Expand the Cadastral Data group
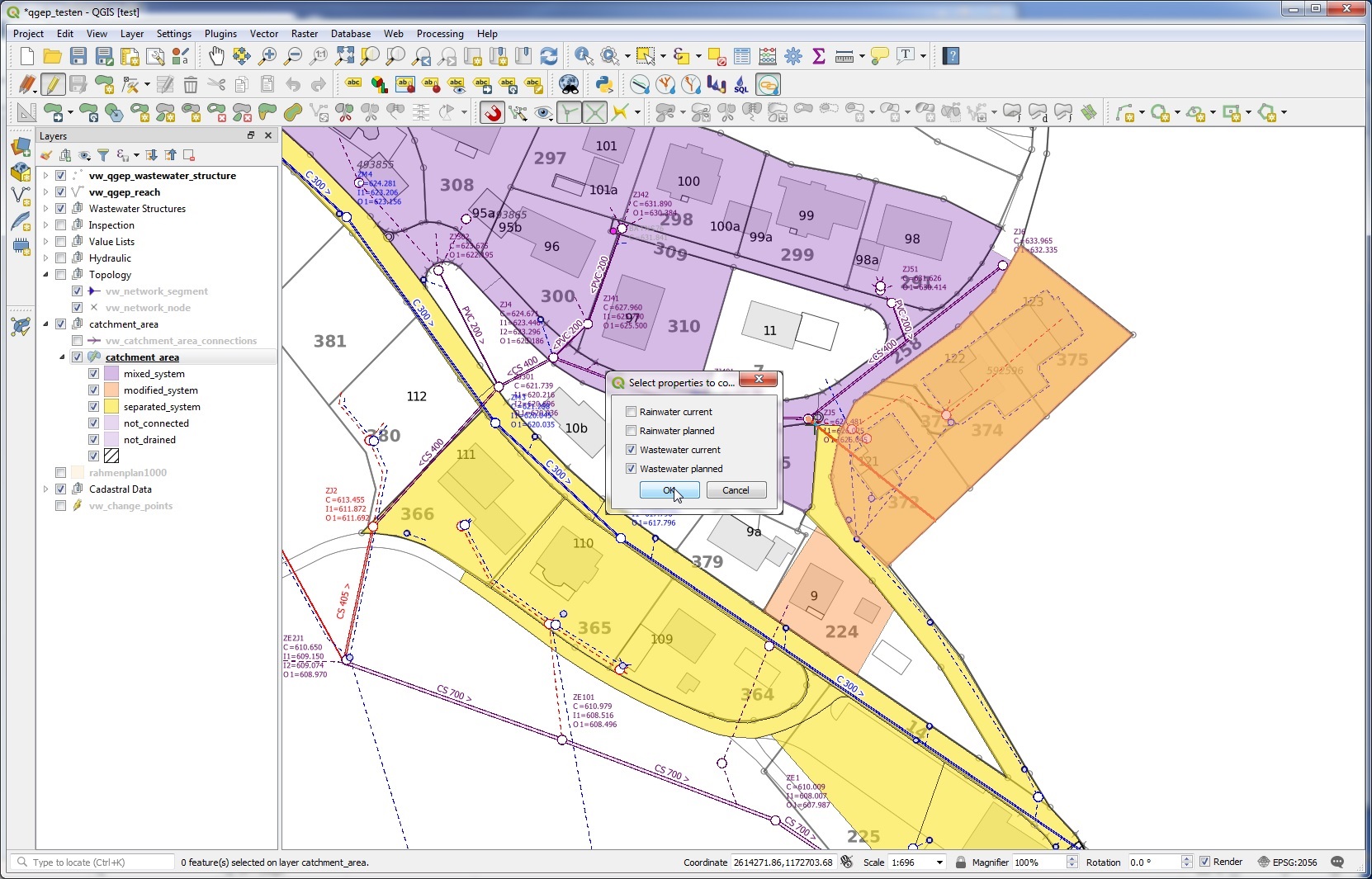This screenshot has width=1372, height=879. [x=46, y=489]
